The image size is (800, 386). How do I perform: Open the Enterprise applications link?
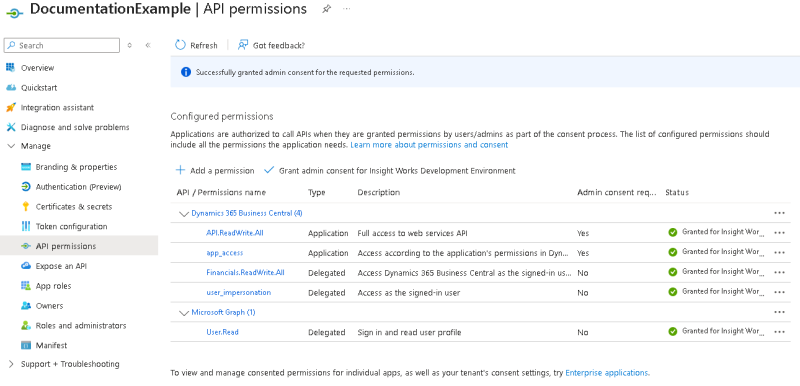[x=607, y=373]
